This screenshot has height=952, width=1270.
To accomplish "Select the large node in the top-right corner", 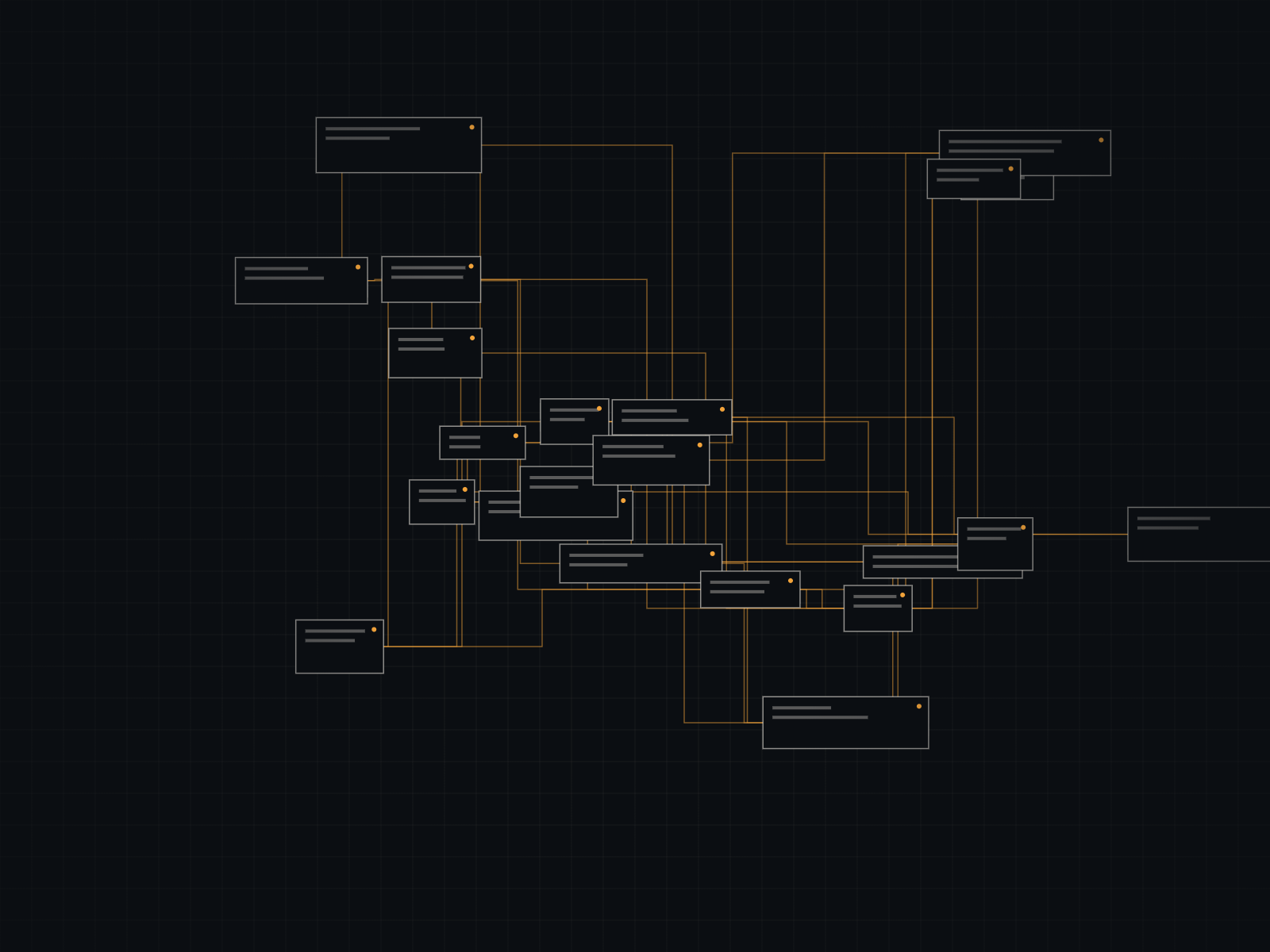I will click(1025, 152).
